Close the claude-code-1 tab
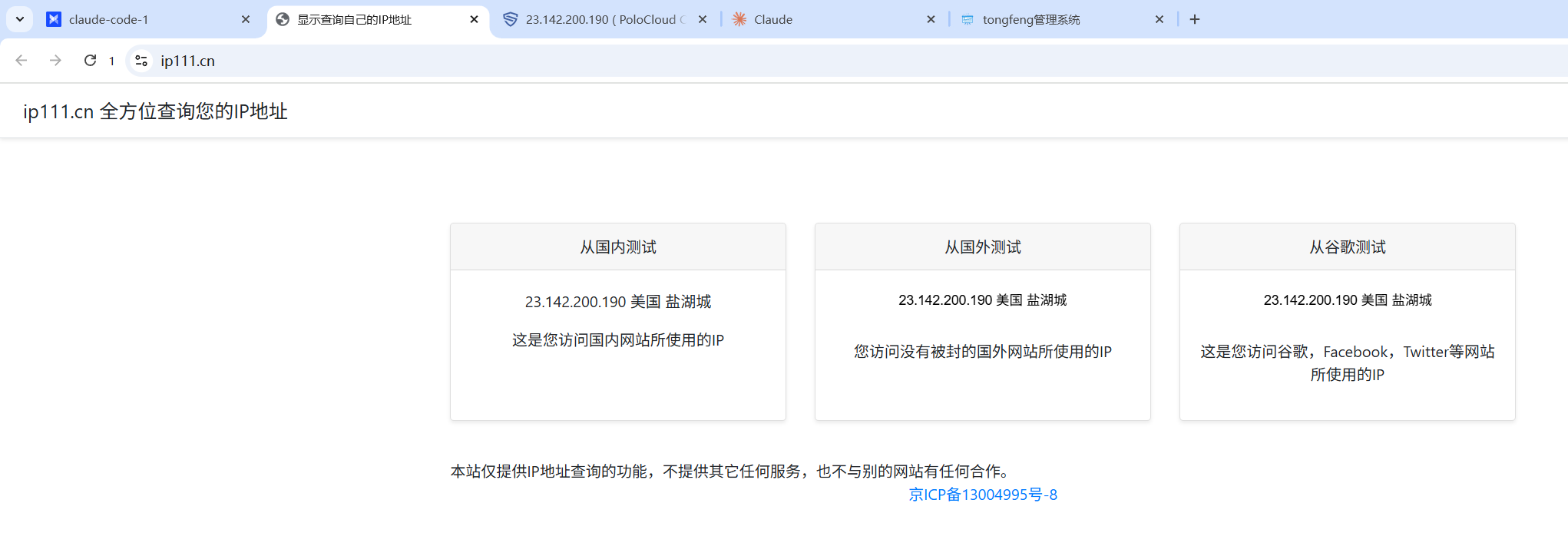This screenshot has height=556, width=1568. (x=246, y=19)
